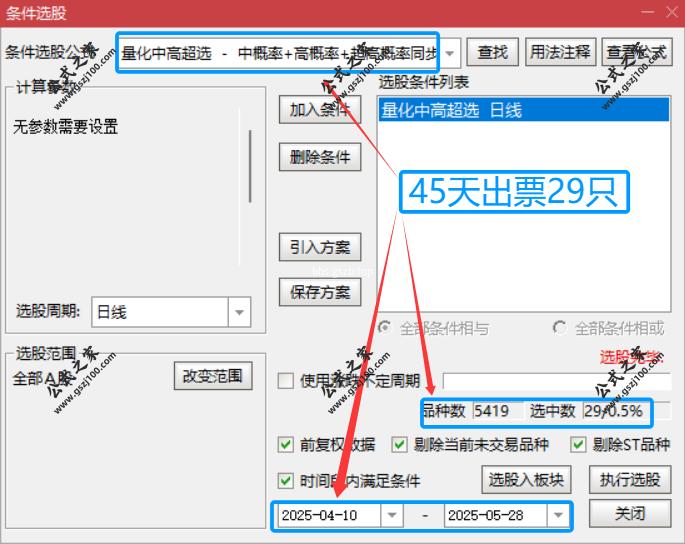Click 执行选股 to run screening
The height and width of the screenshot is (544, 685).
[x=630, y=480]
